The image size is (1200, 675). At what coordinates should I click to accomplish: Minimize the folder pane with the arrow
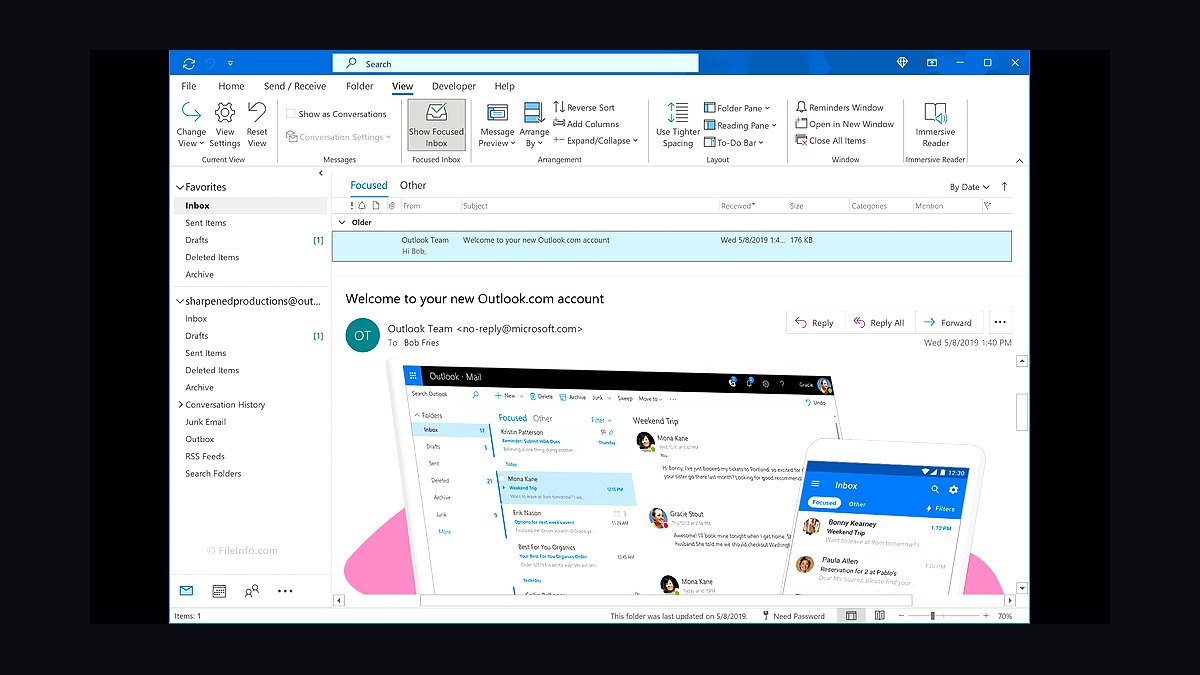pyautogui.click(x=321, y=173)
